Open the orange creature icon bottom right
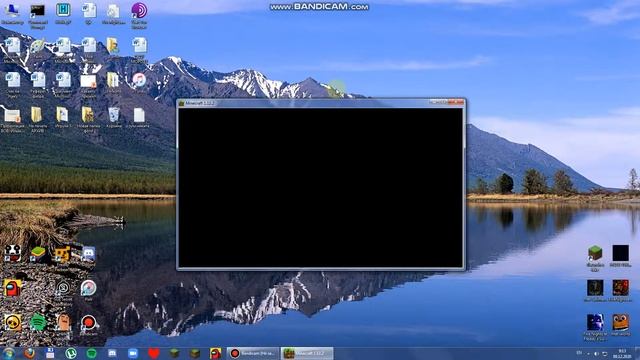The image size is (640, 360). tap(620, 322)
